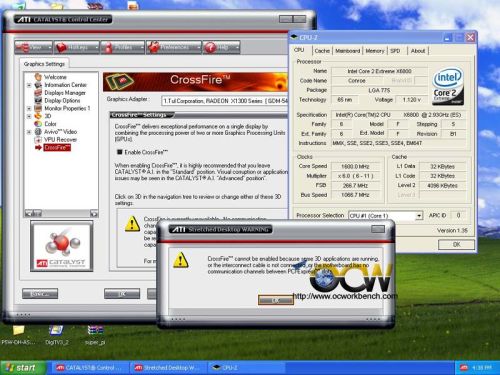Screen dimensions: 500x375
Task: Switch to CATALYST Control taskbar button
Action: pyautogui.click(x=89, y=368)
